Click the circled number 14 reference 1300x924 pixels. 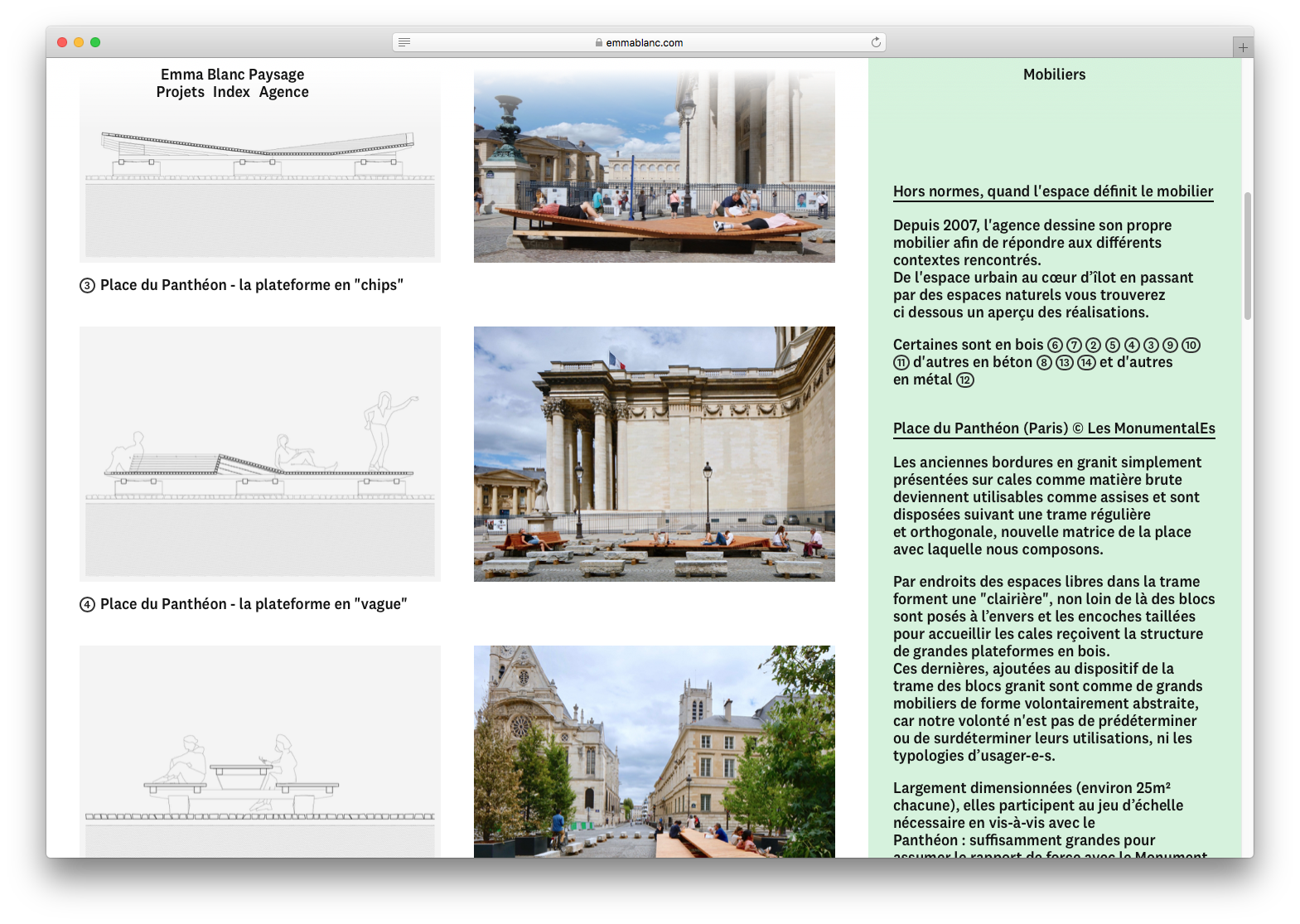(x=1086, y=363)
